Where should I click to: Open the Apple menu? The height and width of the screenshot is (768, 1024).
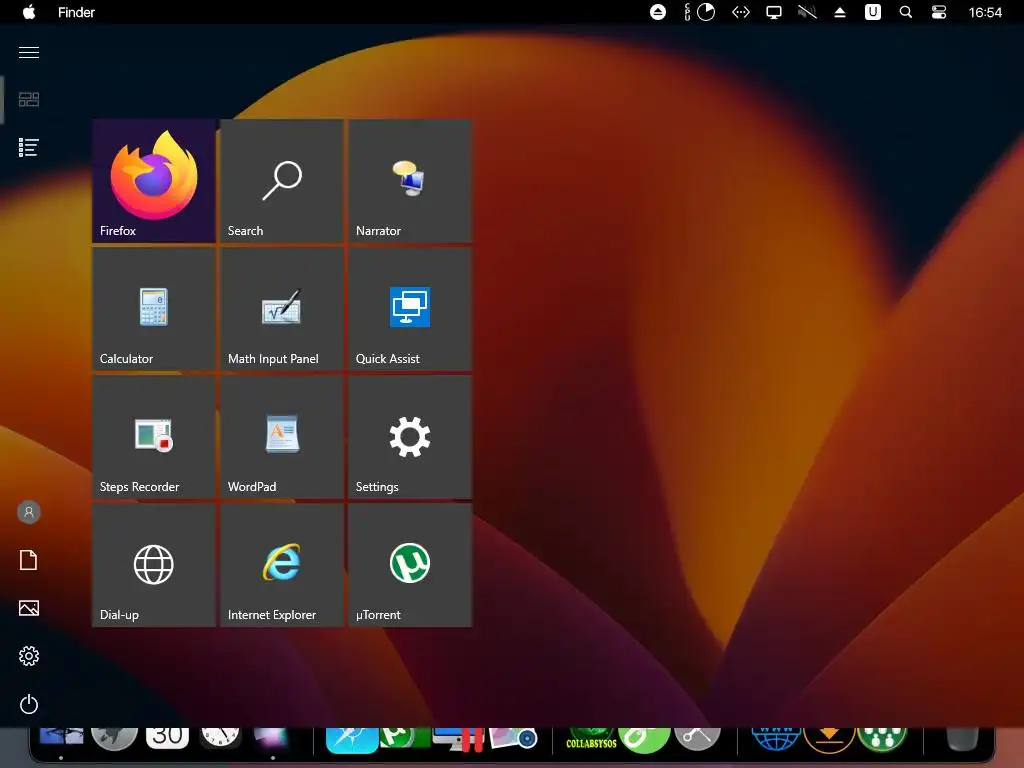29,12
